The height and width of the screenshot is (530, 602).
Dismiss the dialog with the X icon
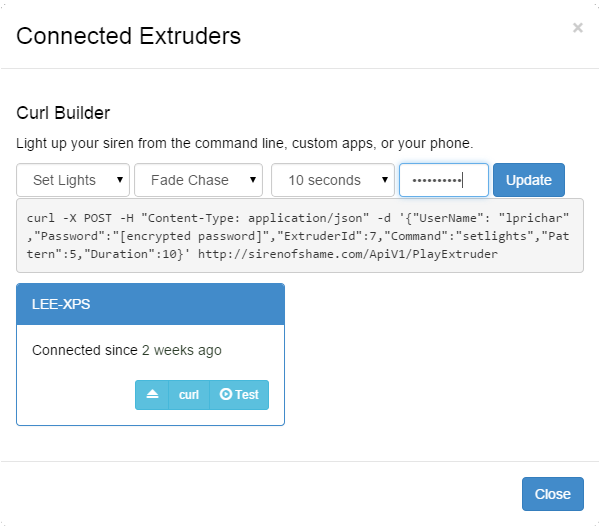click(x=577, y=28)
